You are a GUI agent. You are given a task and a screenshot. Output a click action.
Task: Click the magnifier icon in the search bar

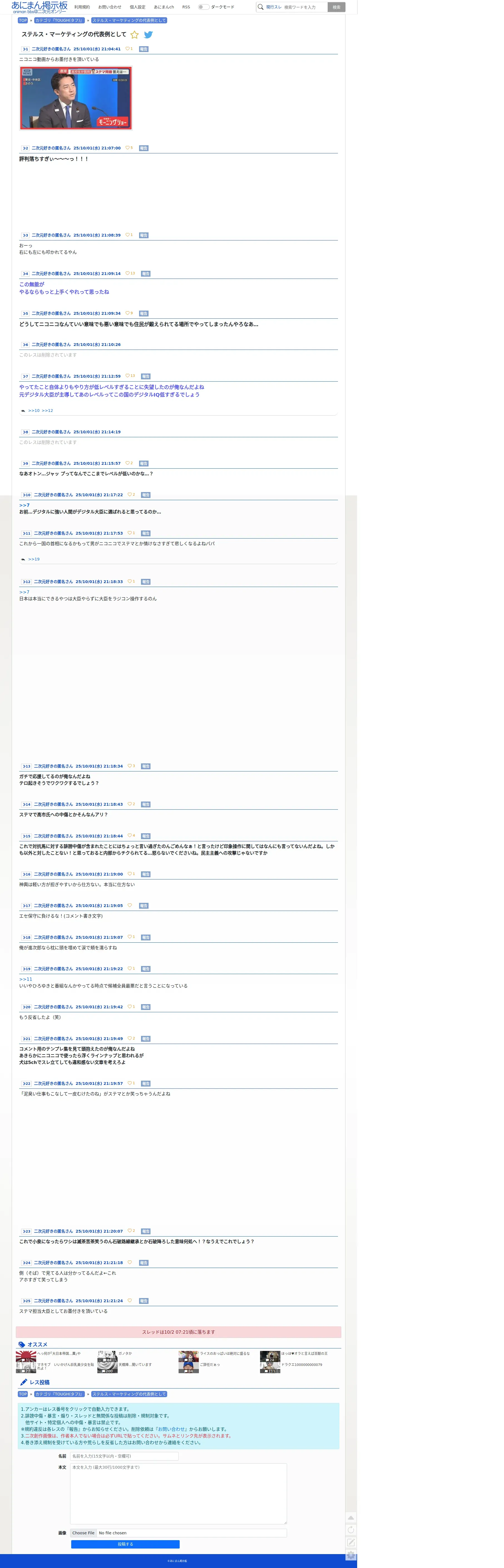click(261, 7)
